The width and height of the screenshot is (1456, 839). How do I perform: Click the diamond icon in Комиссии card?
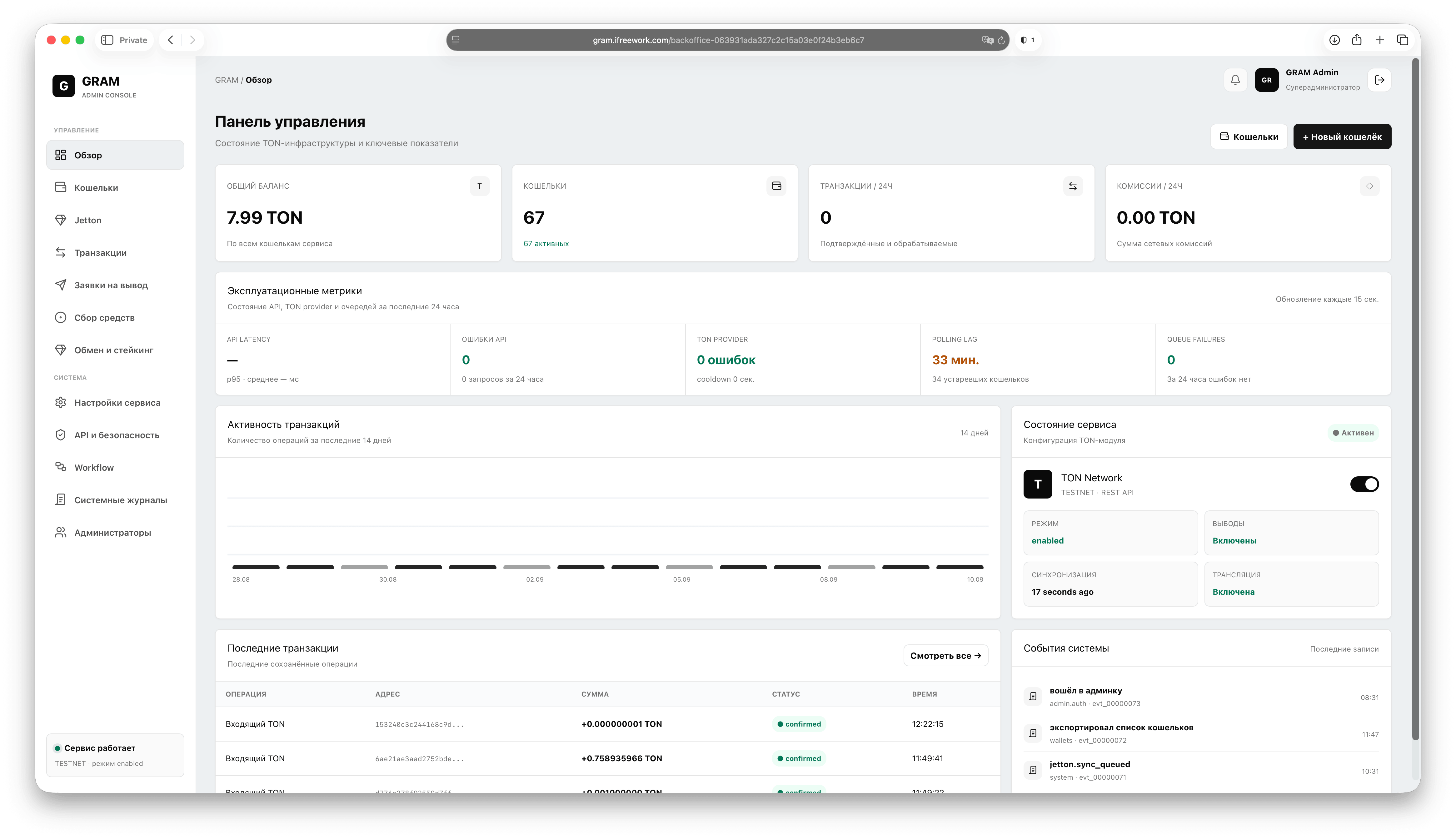pos(1369,186)
